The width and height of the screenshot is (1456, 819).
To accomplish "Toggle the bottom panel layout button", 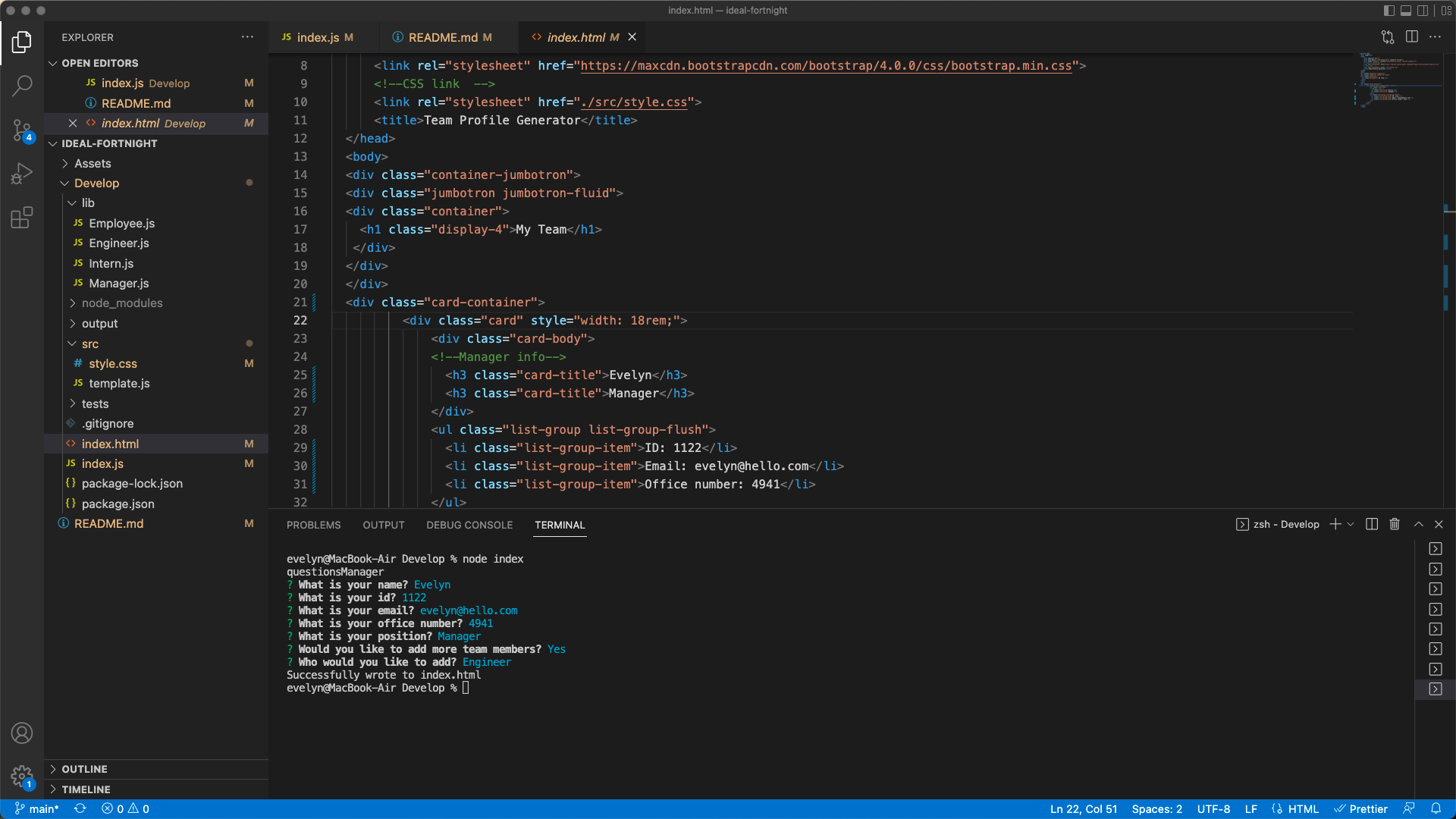I will pyautogui.click(x=1405, y=11).
